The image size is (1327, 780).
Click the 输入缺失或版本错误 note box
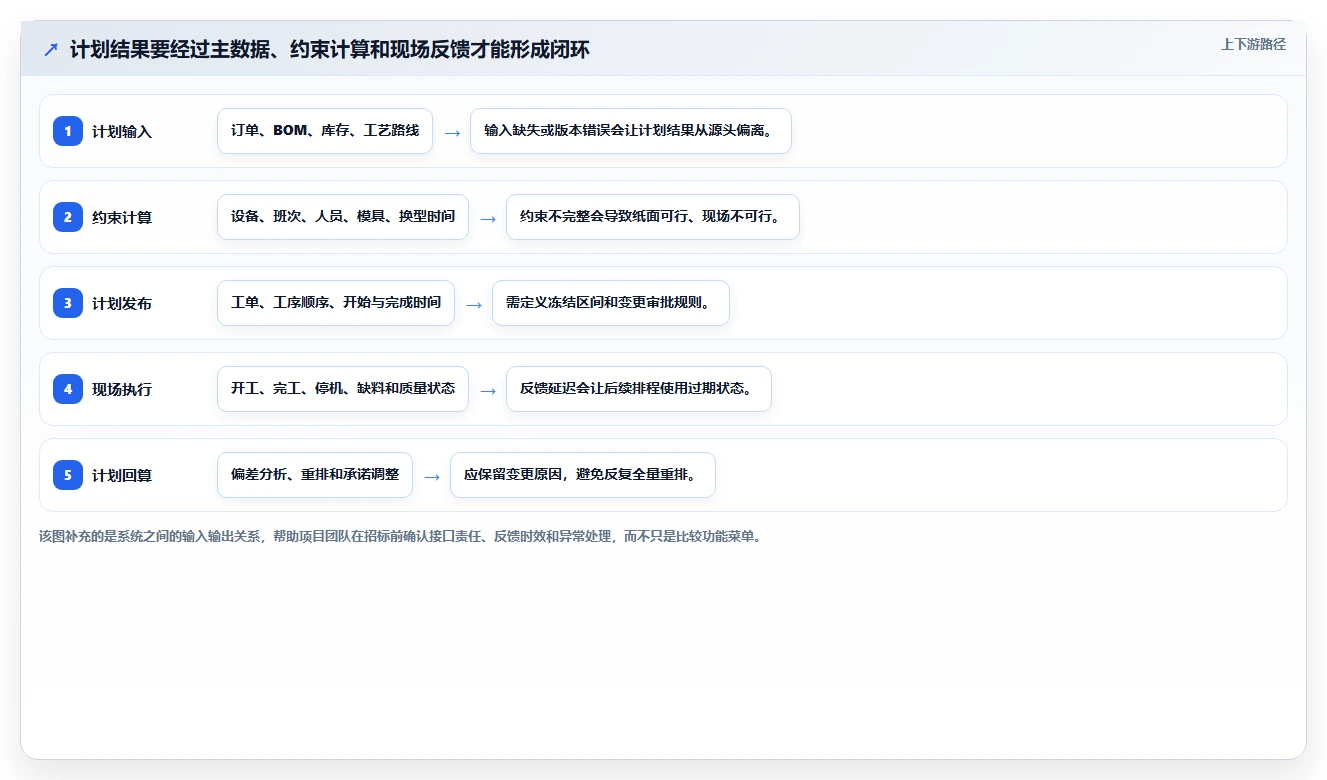click(x=631, y=131)
